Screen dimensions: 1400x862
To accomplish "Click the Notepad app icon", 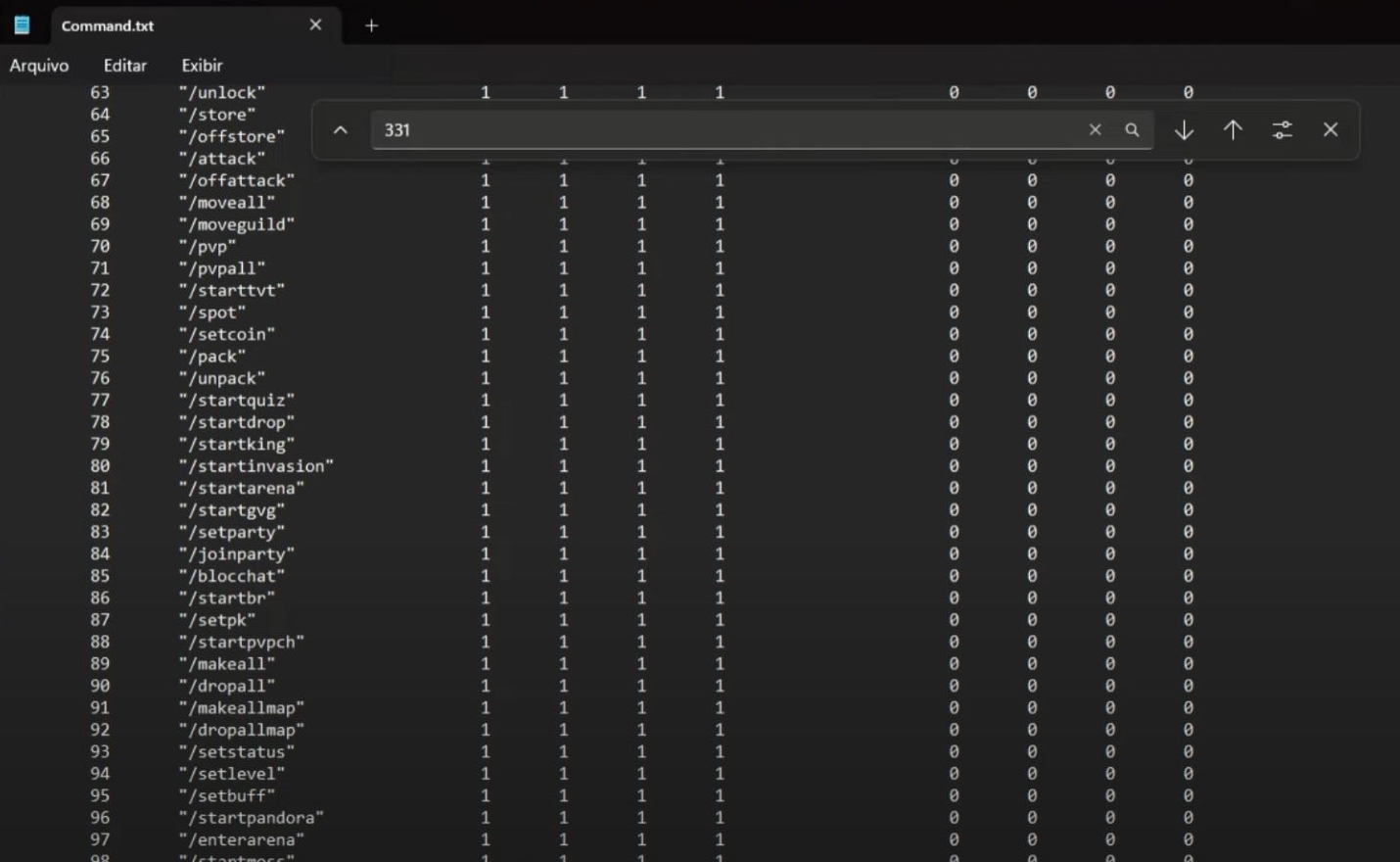I will click(22, 25).
